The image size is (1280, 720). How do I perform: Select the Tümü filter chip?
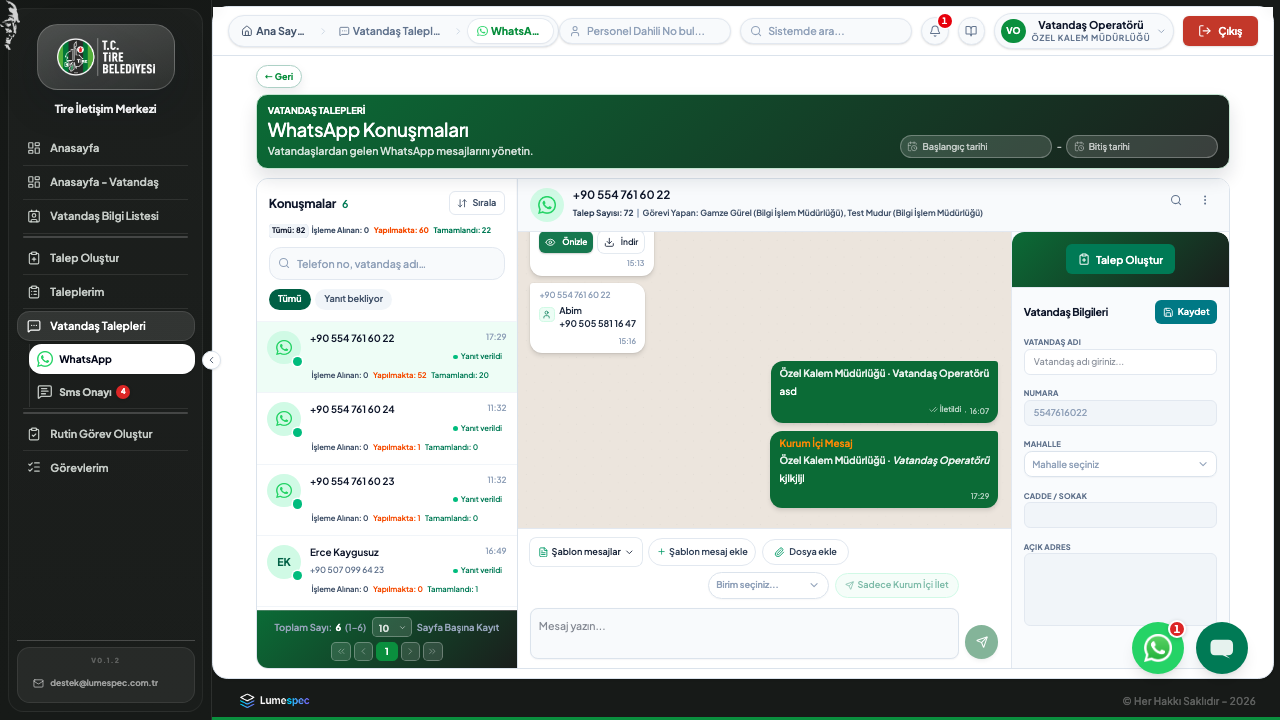pyautogui.click(x=290, y=299)
